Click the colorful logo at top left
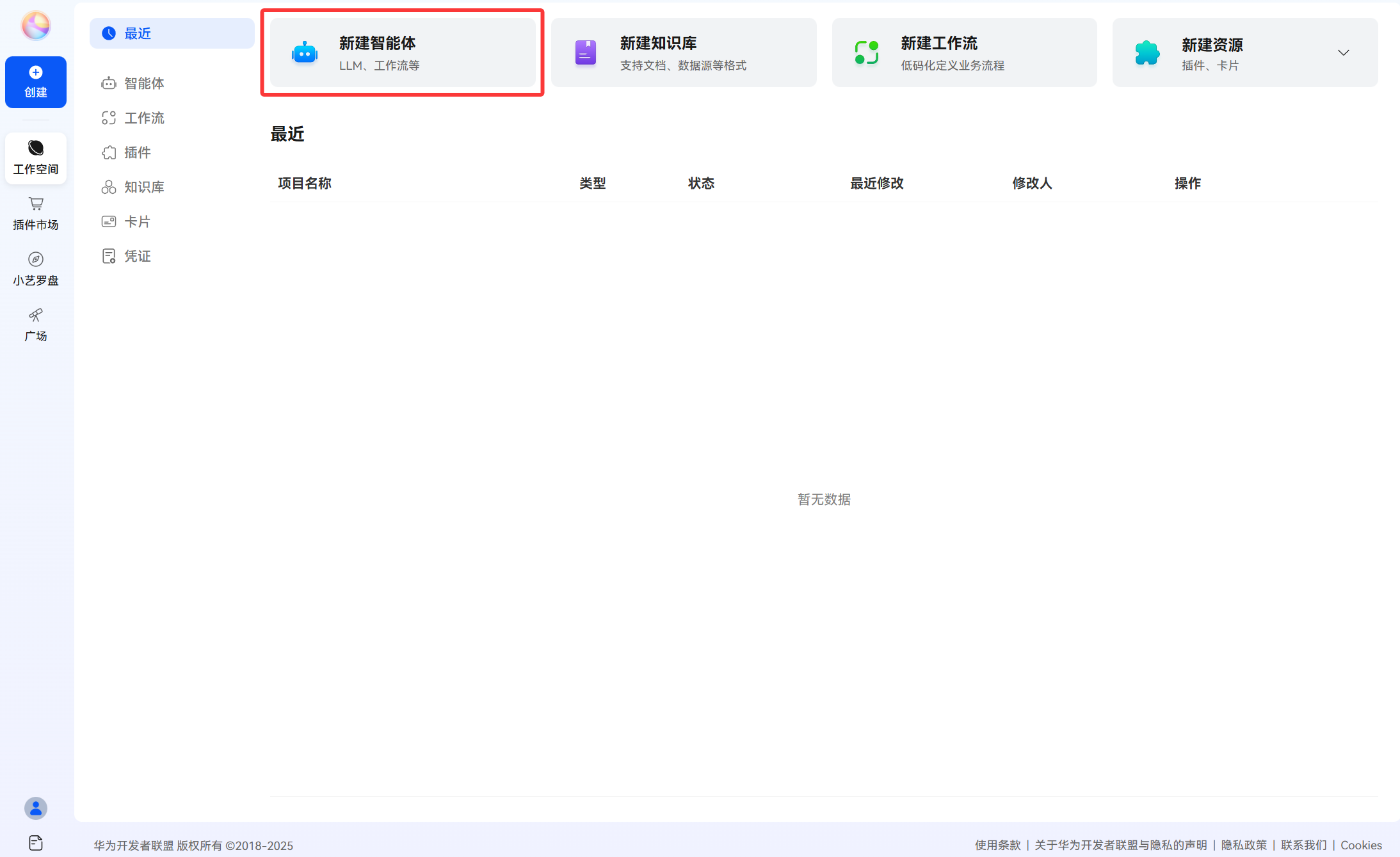 point(36,26)
